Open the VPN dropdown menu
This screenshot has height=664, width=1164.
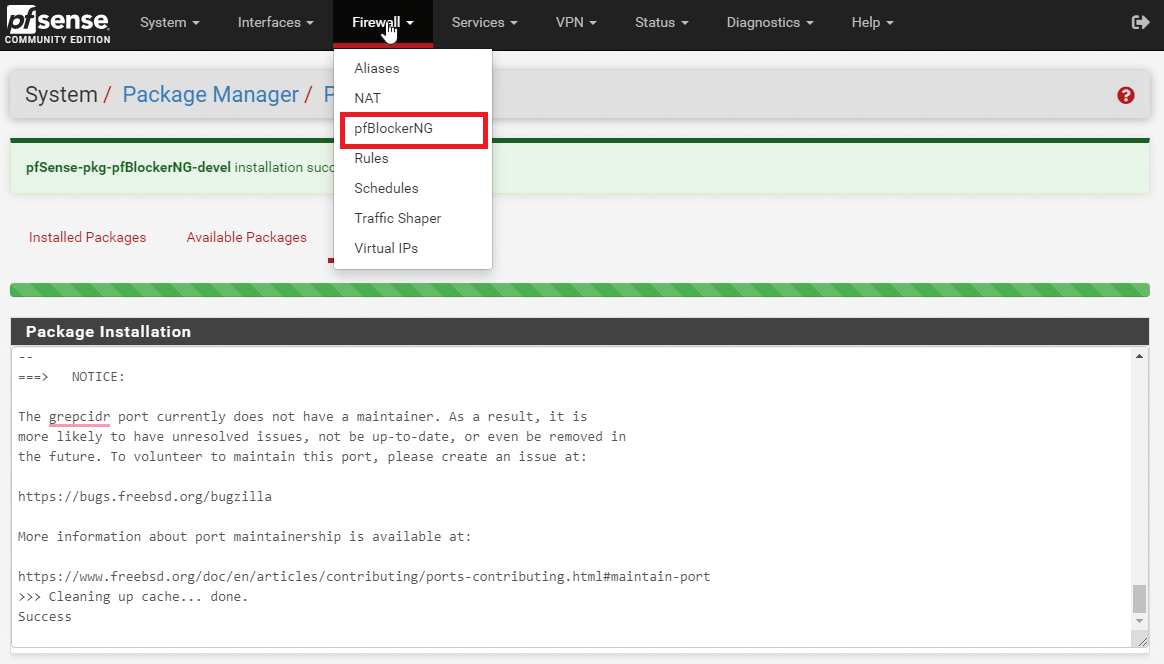576,22
